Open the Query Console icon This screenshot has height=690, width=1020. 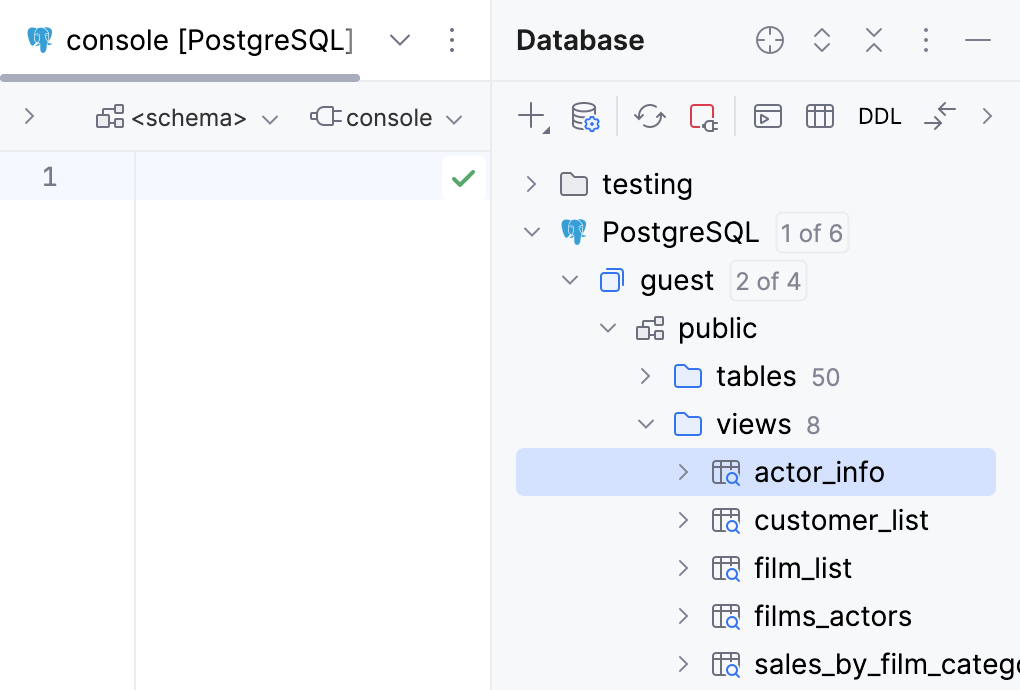click(x=768, y=116)
